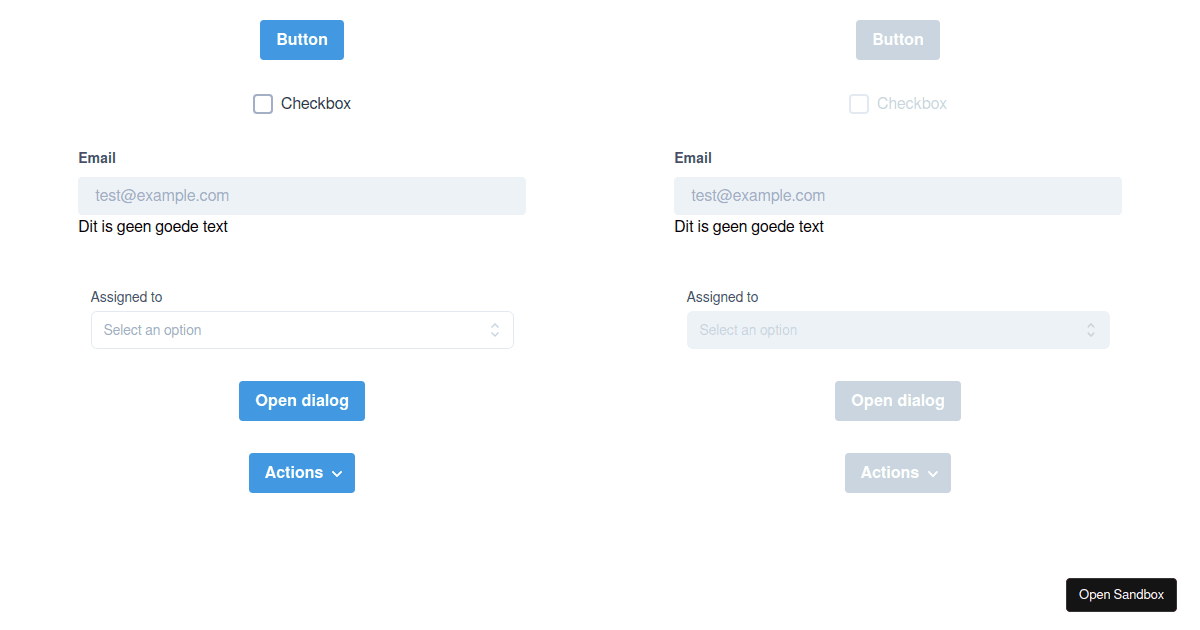Viewport: 1200px width, 630px height.
Task: Click the Assigned to label on the left
Action: (126, 296)
